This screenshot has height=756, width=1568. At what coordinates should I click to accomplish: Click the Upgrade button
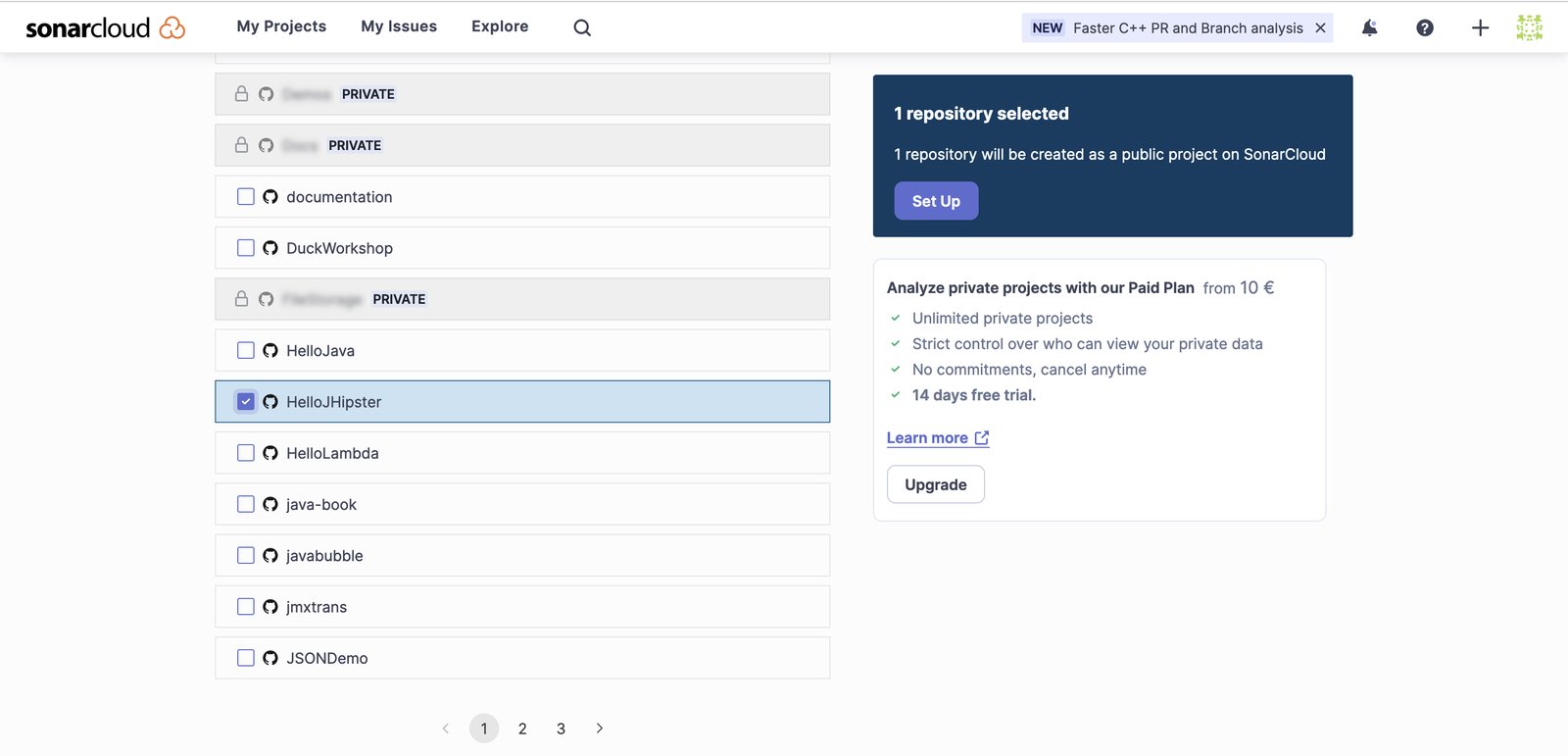point(936,484)
